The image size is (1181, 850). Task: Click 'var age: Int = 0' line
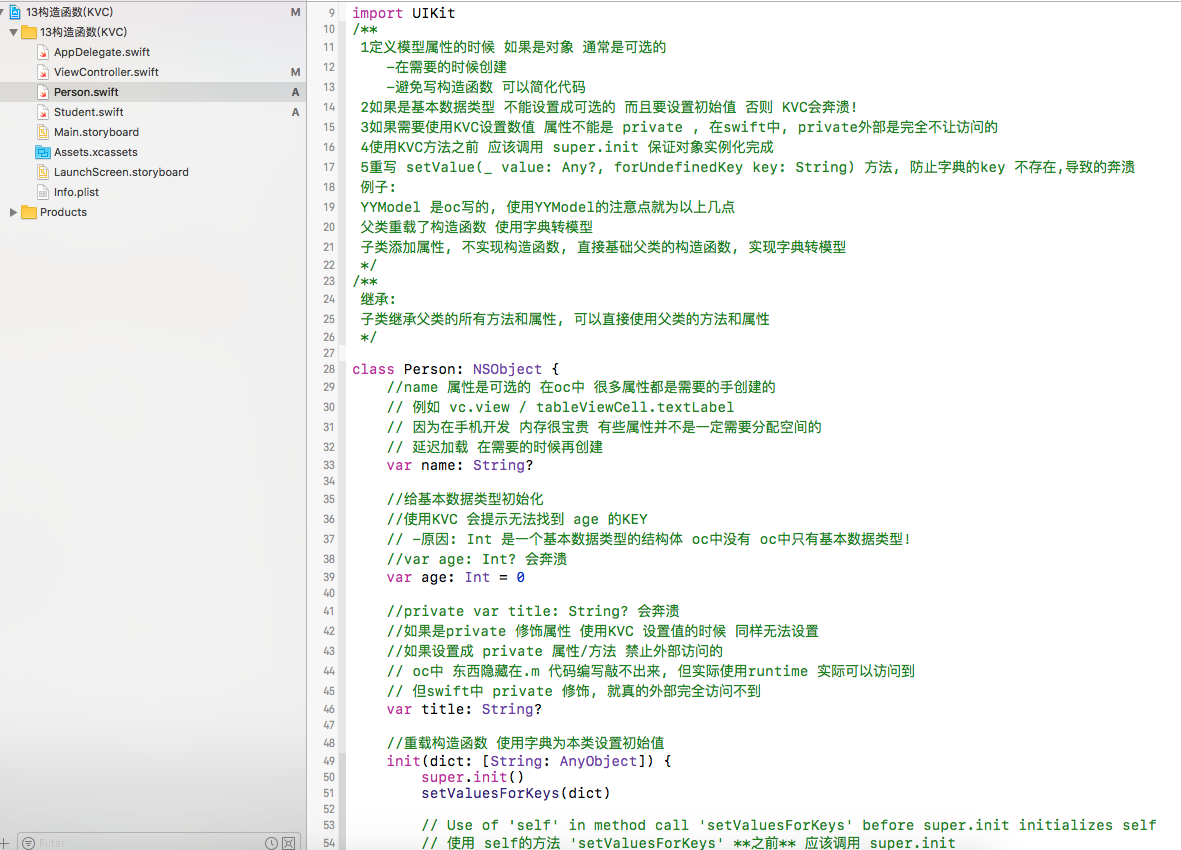pyautogui.click(x=456, y=577)
